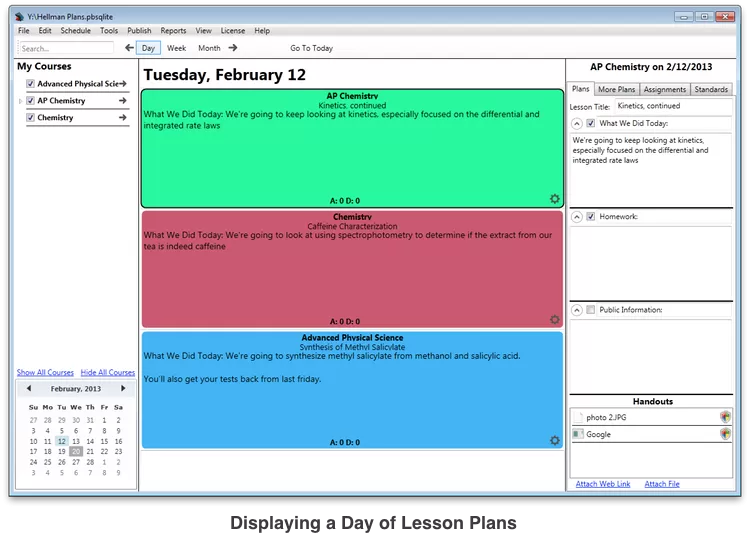
Task: Select February 20 in the mini calendar
Action: [x=76, y=451]
